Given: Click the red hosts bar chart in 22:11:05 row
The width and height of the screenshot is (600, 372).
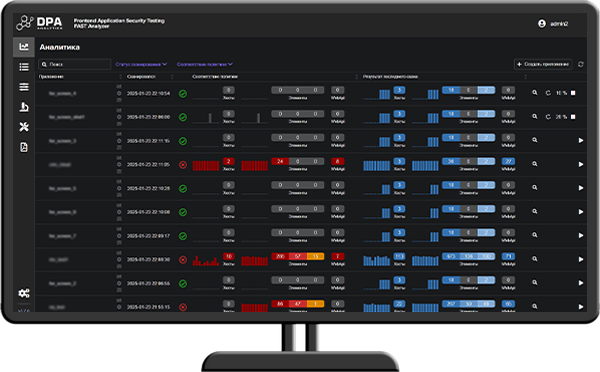Looking at the screenshot, I should 206,166.
